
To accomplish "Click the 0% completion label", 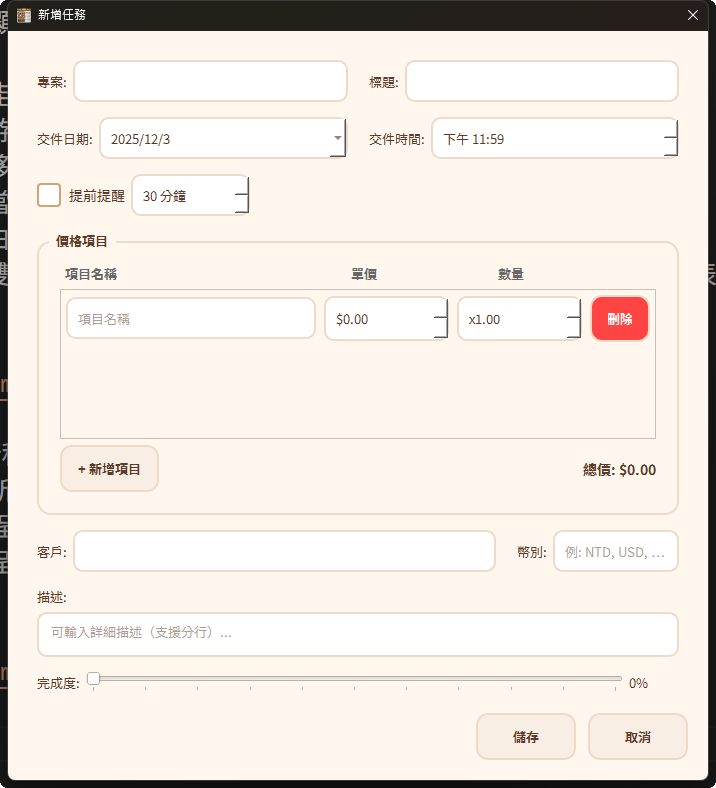I will [638, 683].
